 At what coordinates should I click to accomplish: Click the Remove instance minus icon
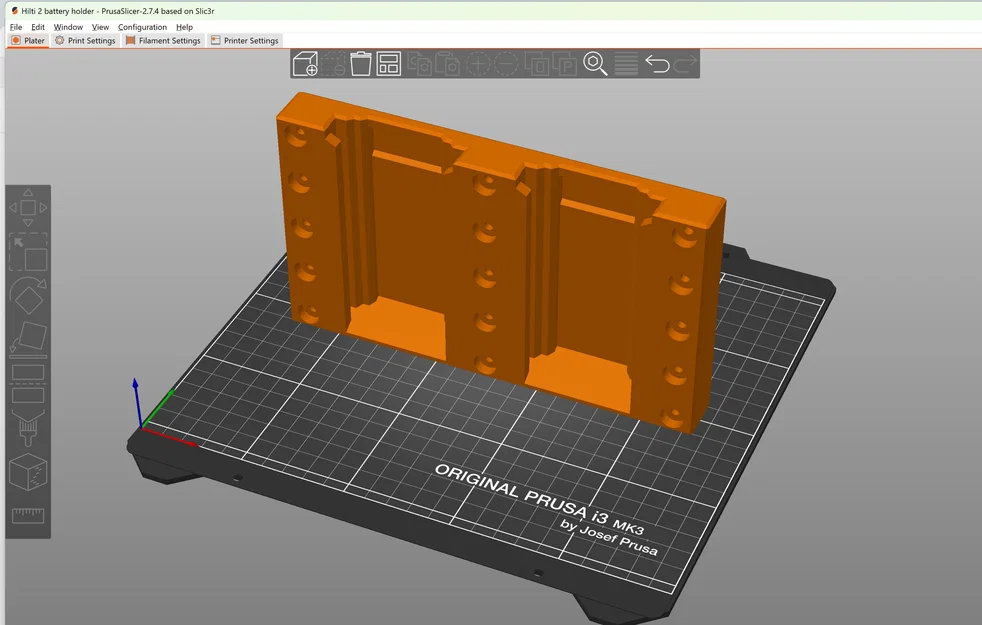(506, 64)
